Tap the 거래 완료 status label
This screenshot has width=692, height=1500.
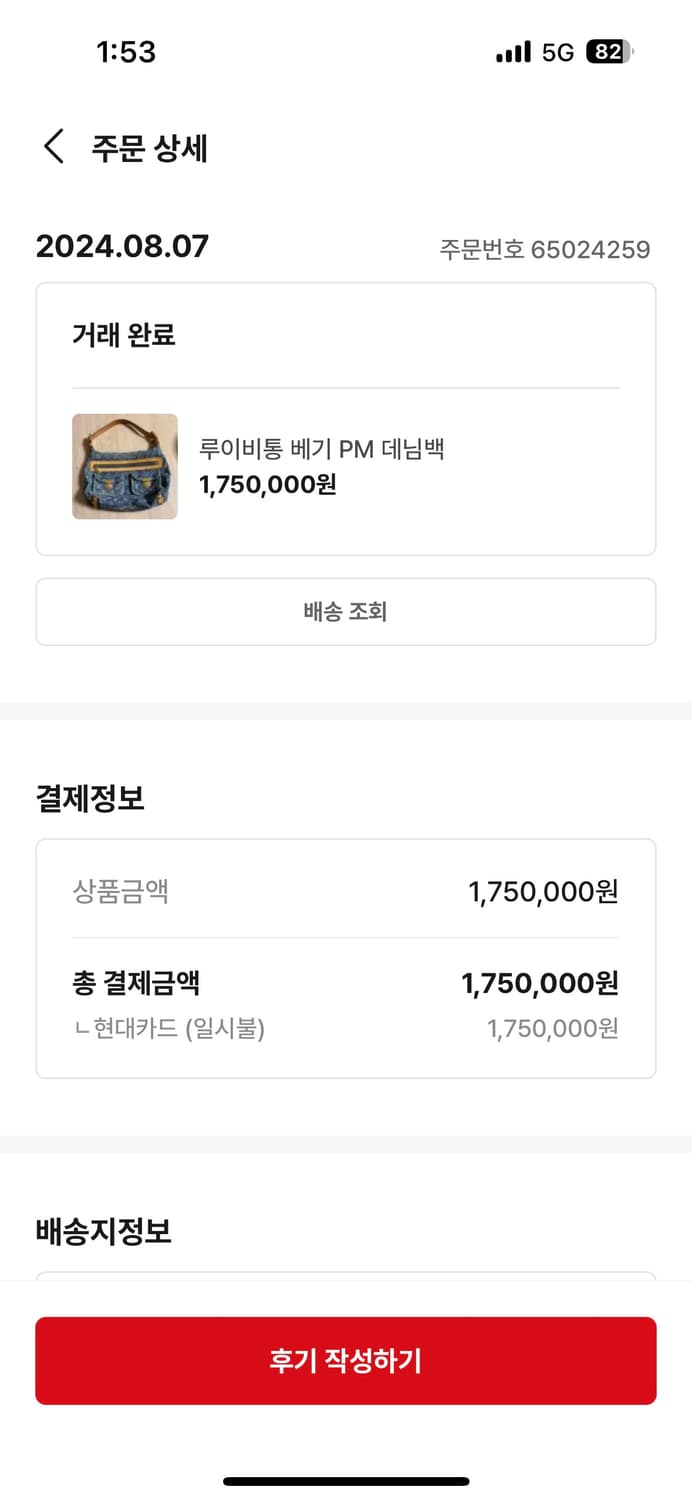[x=124, y=335]
